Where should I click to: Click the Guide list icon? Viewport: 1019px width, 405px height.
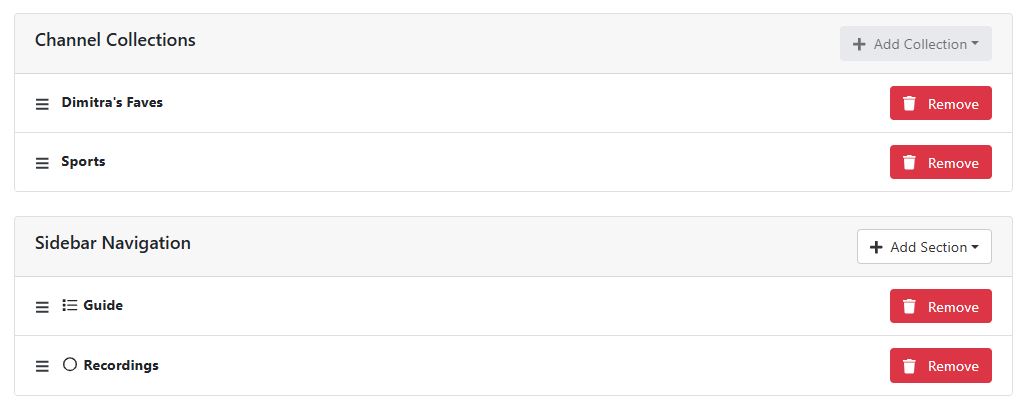[x=70, y=306]
